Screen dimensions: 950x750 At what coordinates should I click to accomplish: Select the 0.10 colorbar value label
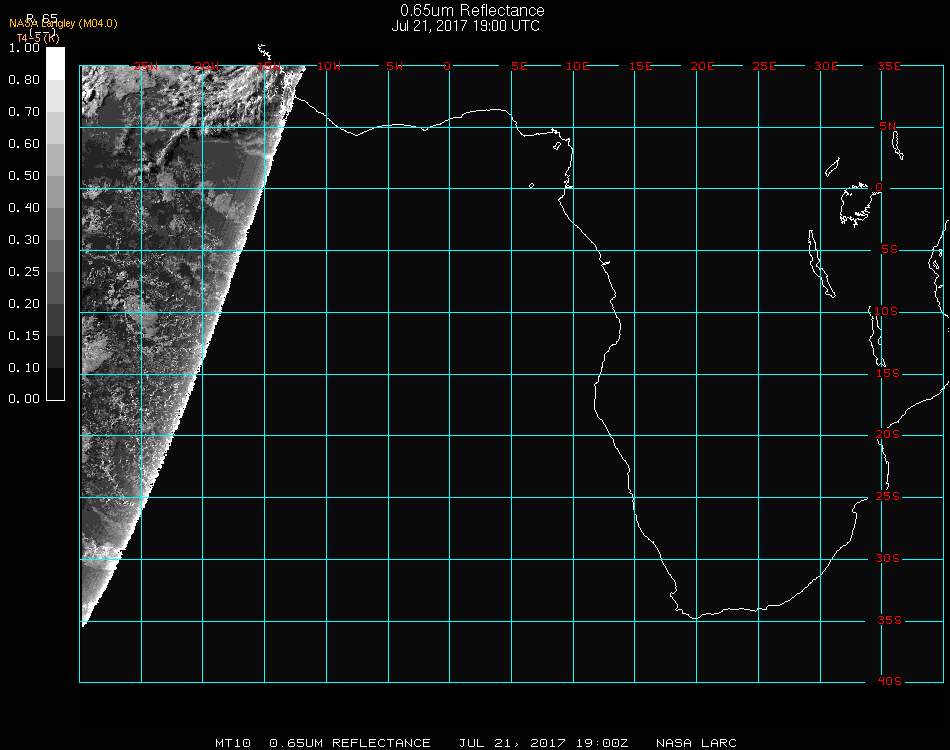(x=24, y=368)
